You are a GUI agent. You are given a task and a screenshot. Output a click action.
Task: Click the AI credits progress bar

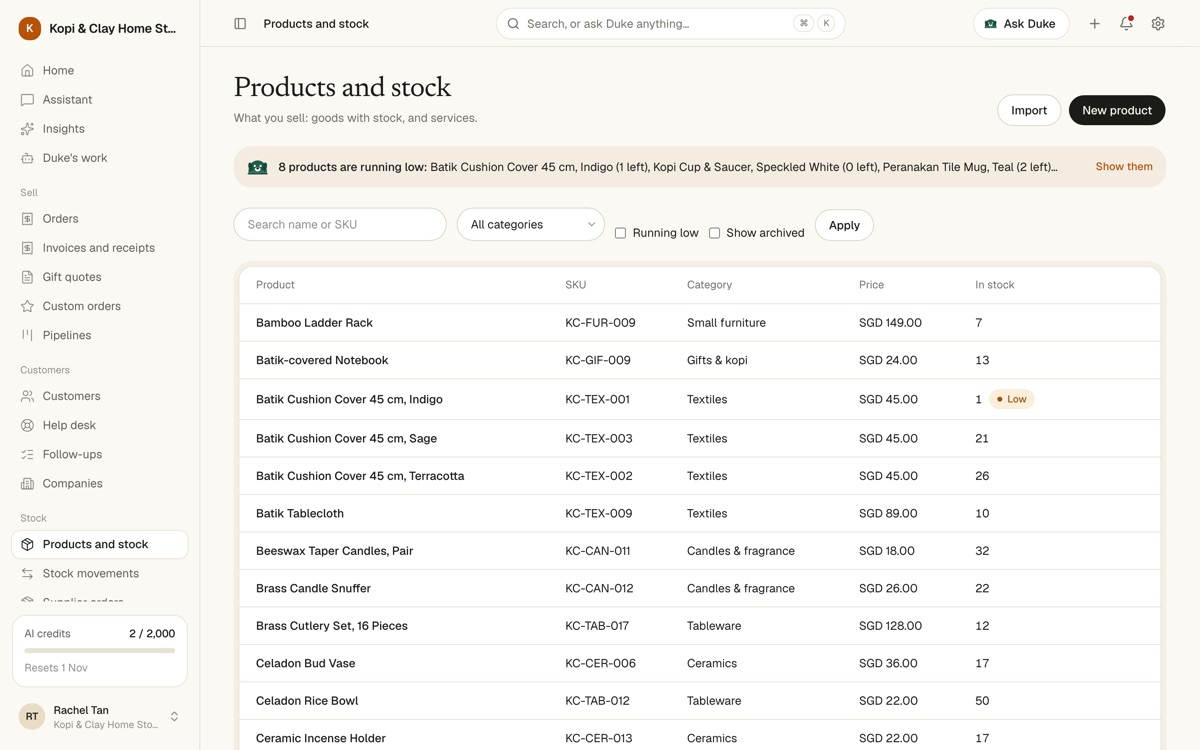pyautogui.click(x=99, y=651)
